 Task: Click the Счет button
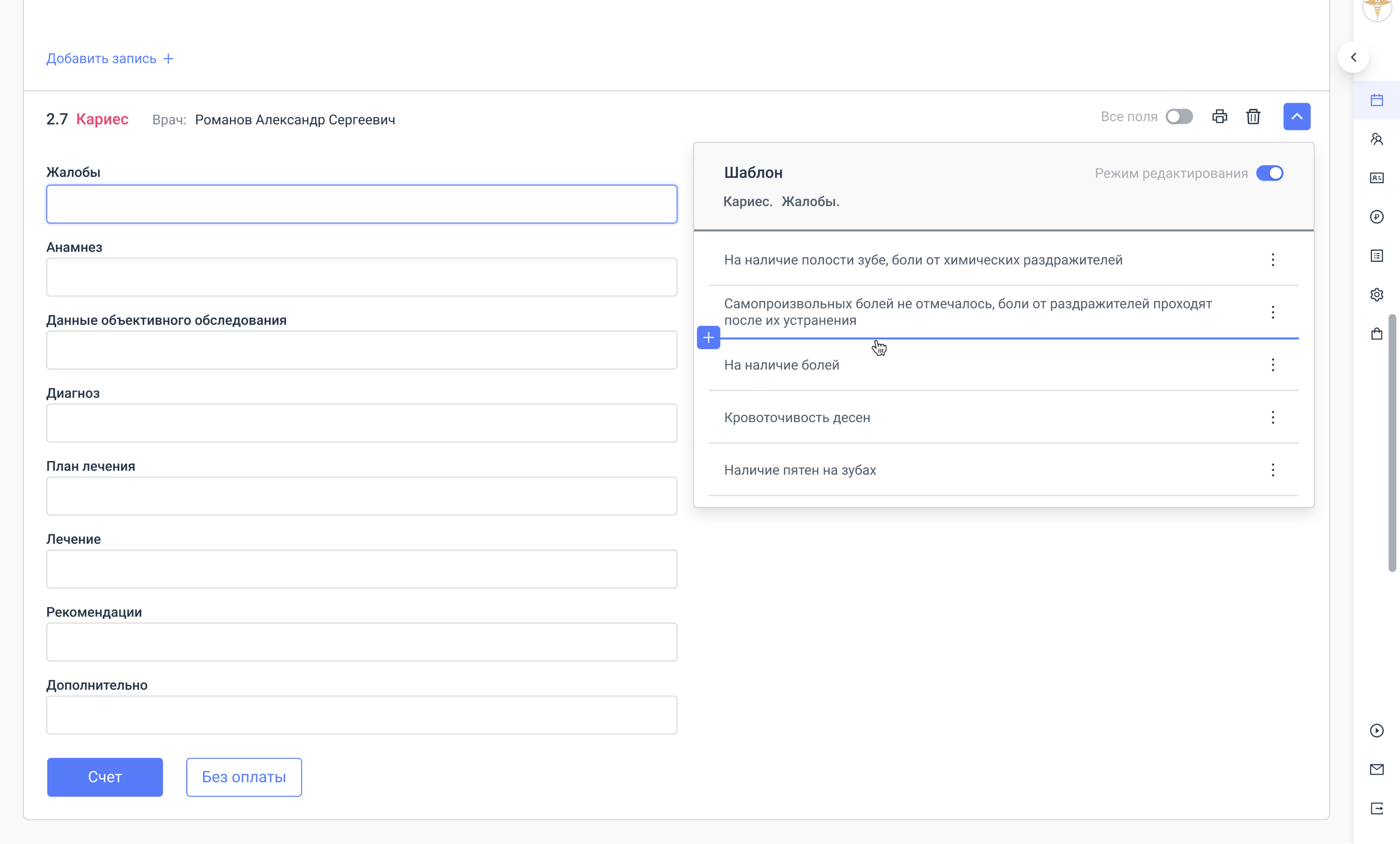click(x=105, y=777)
